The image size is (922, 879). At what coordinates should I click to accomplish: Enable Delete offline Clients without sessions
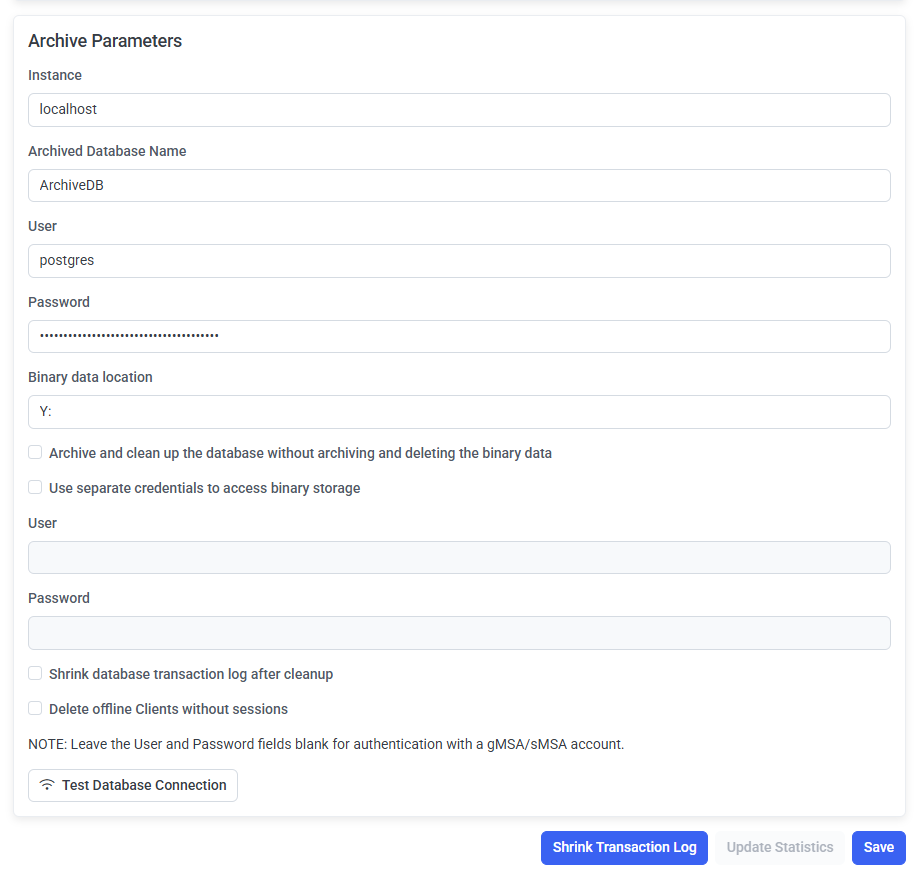(35, 709)
